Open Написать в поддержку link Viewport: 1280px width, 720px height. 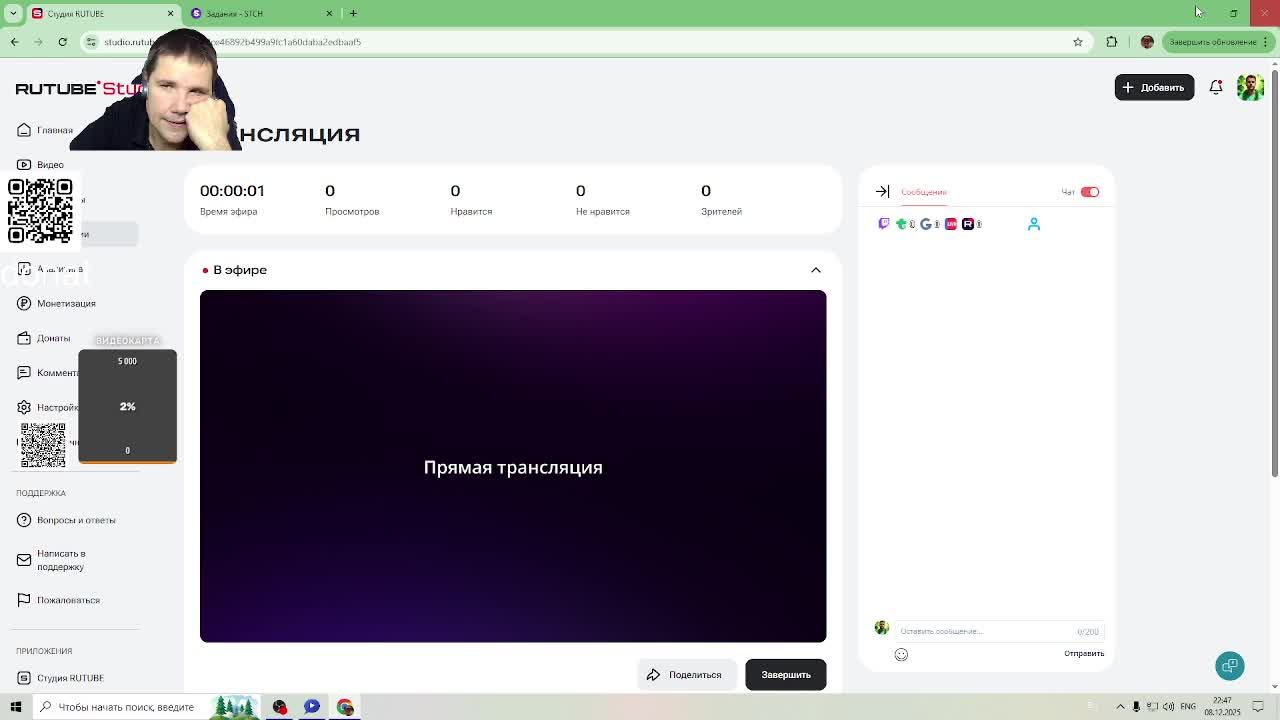click(61, 560)
